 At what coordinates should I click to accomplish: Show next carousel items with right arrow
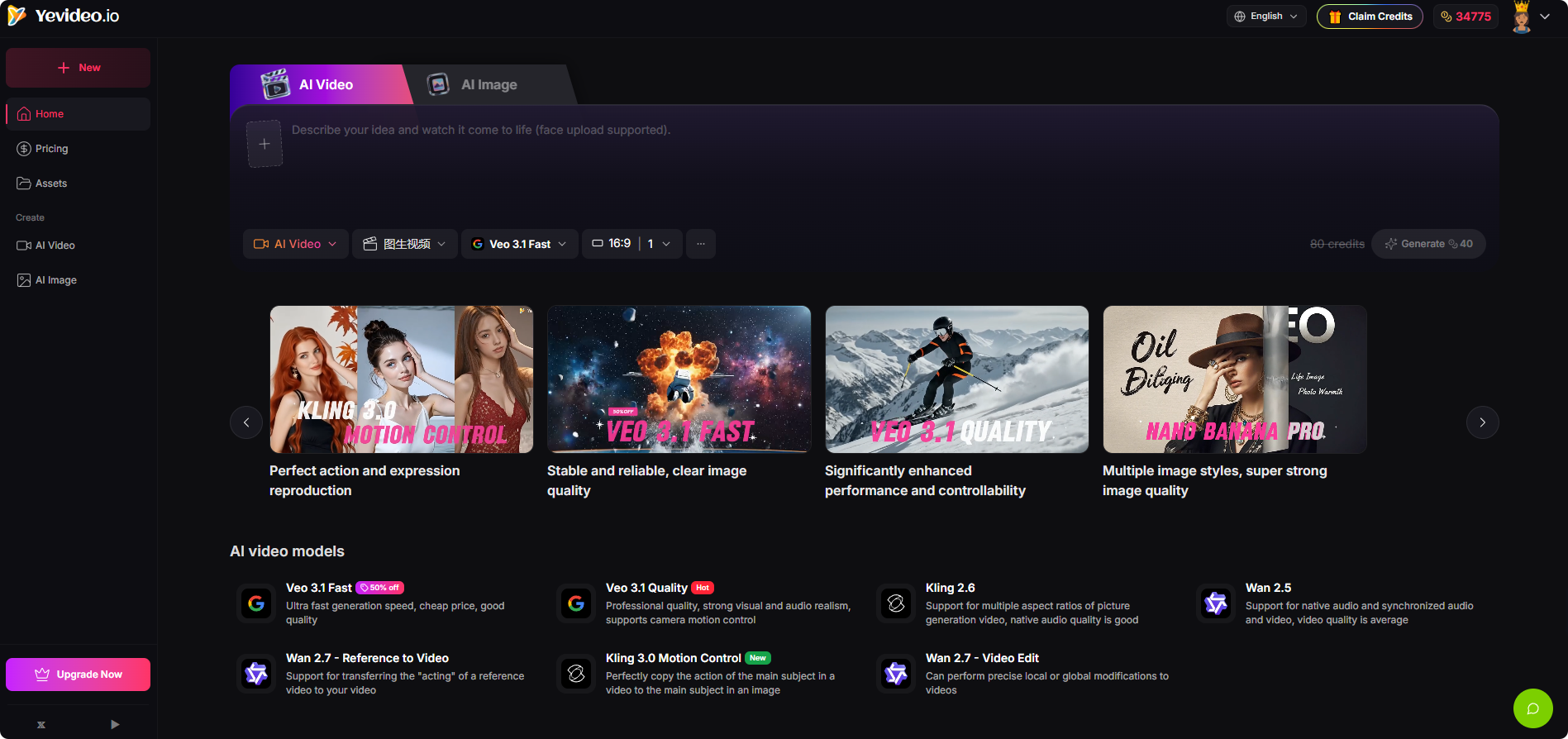tap(1483, 422)
